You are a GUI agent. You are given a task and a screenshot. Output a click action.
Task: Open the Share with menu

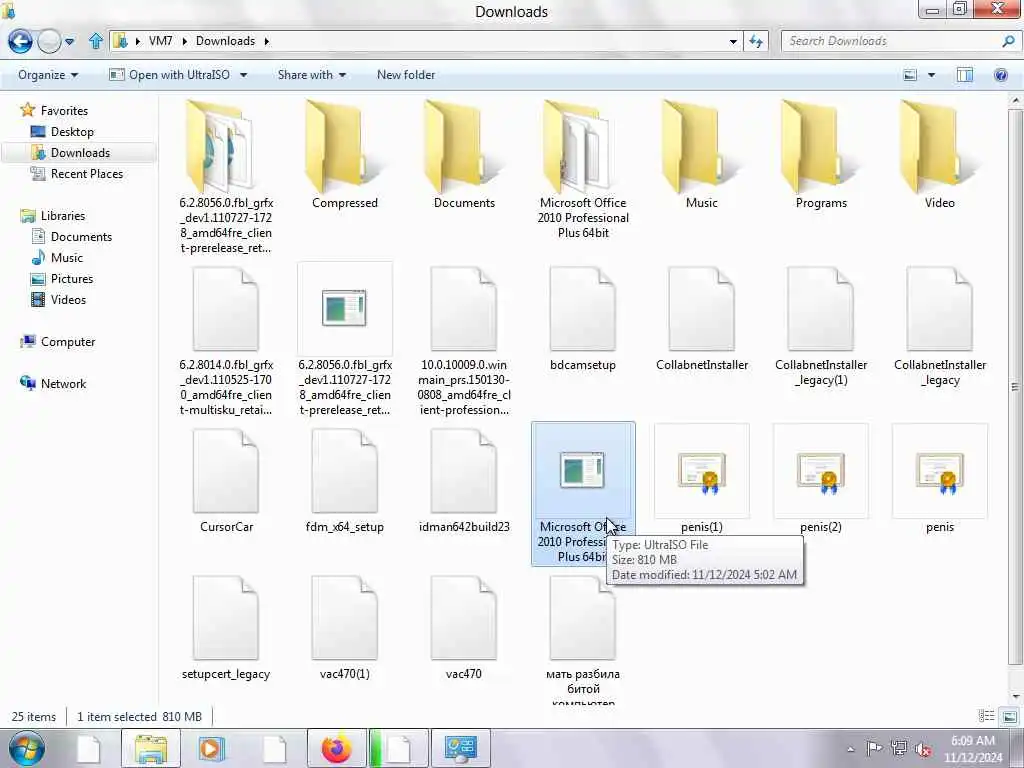click(x=312, y=75)
